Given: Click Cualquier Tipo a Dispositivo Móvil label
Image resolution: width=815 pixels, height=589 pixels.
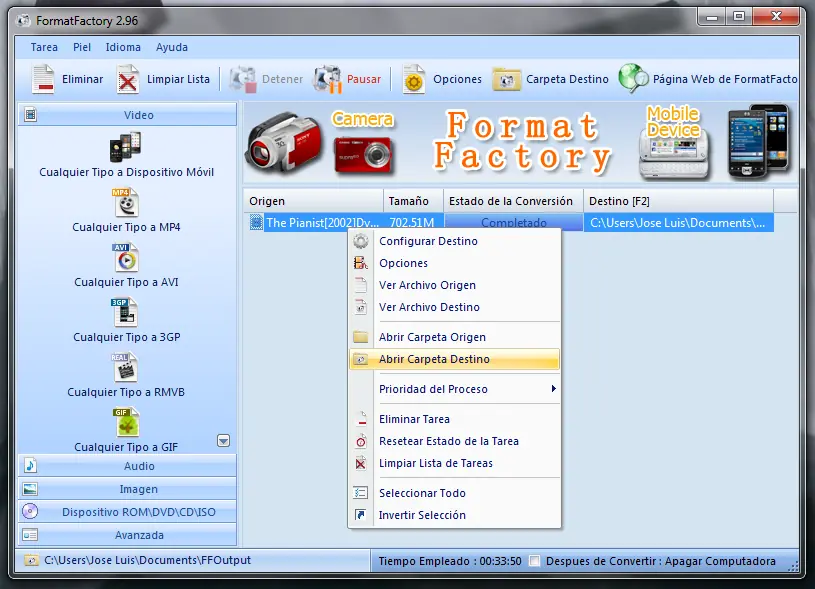Looking at the screenshot, I should coord(126,172).
